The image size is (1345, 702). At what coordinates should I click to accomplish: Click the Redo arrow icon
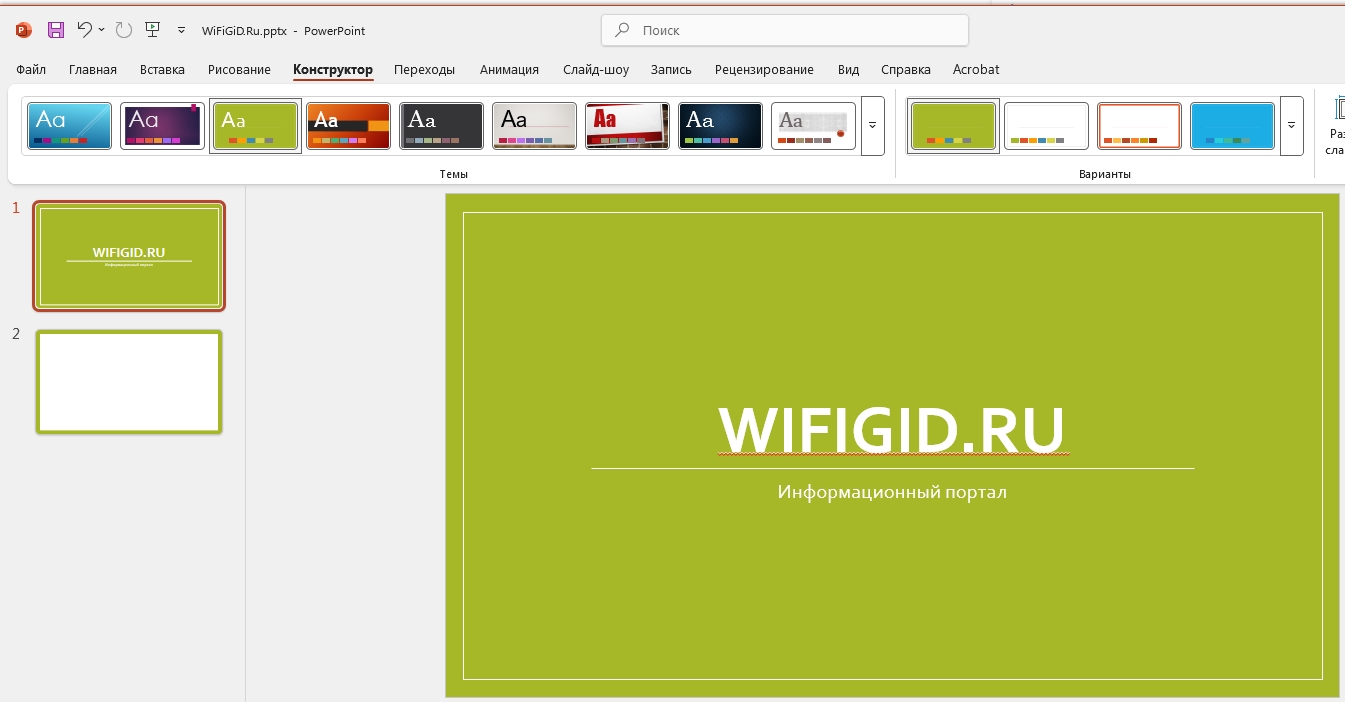point(124,30)
